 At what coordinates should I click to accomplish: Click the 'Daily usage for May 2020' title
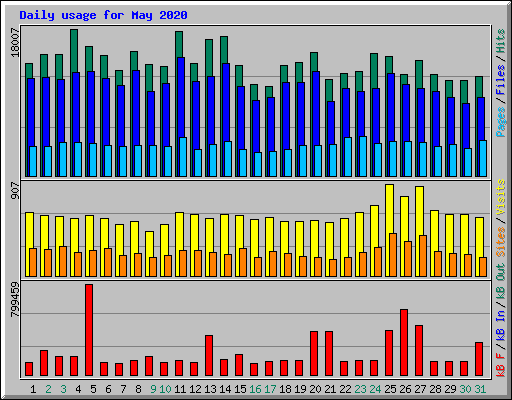tap(103, 15)
